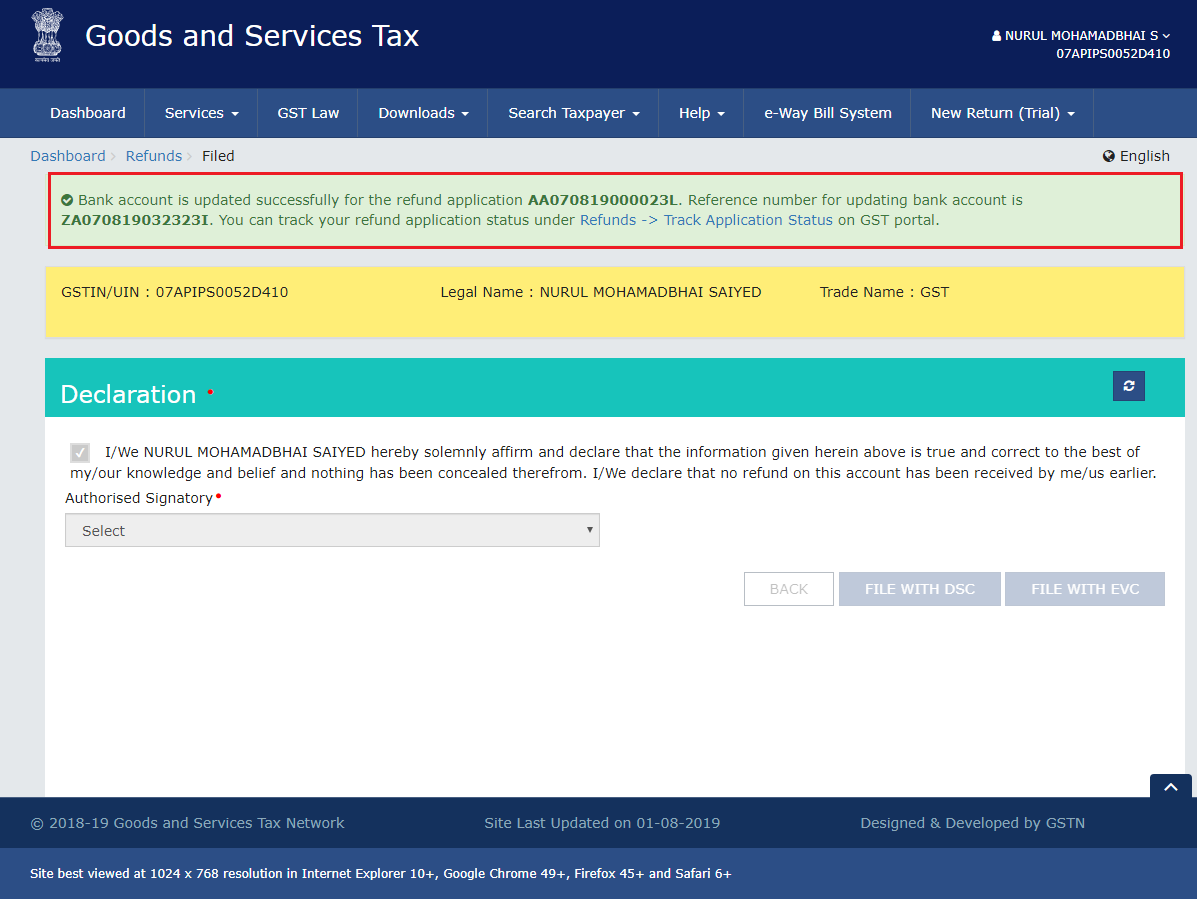1197x899 pixels.
Task: Click refund application number AA070819000023L
Action: point(603,200)
